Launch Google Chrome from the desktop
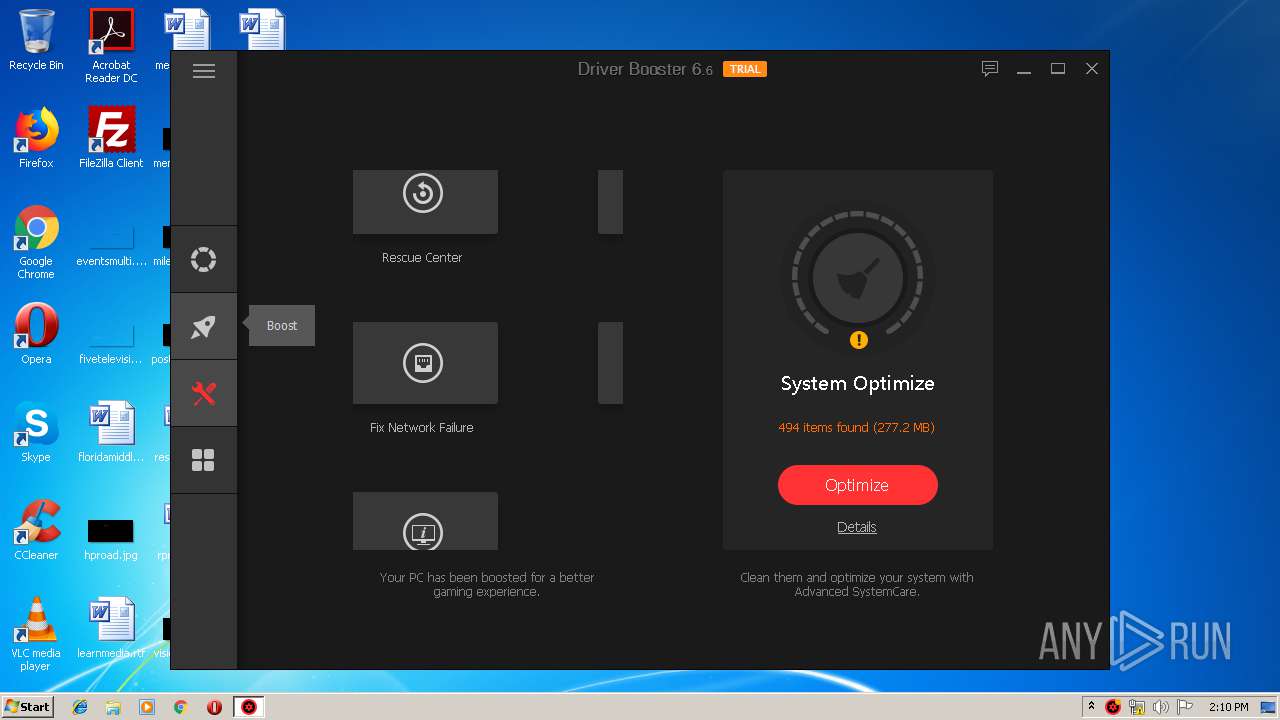This screenshot has width=1280, height=720. point(36,242)
